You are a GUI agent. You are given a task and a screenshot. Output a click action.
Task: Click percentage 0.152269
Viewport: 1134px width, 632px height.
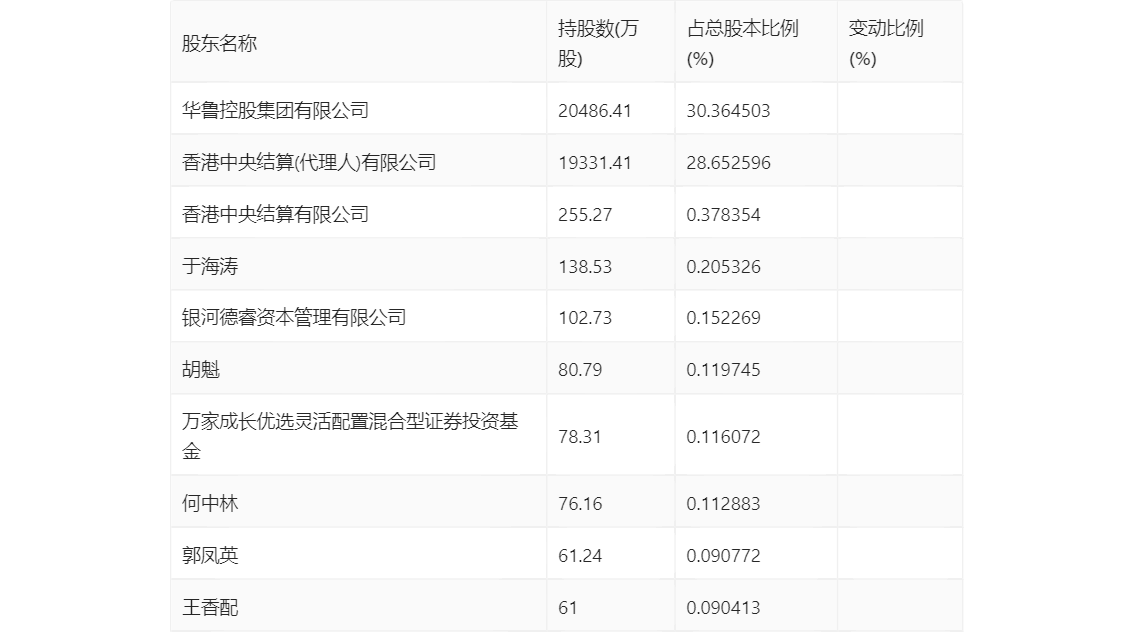723,317
